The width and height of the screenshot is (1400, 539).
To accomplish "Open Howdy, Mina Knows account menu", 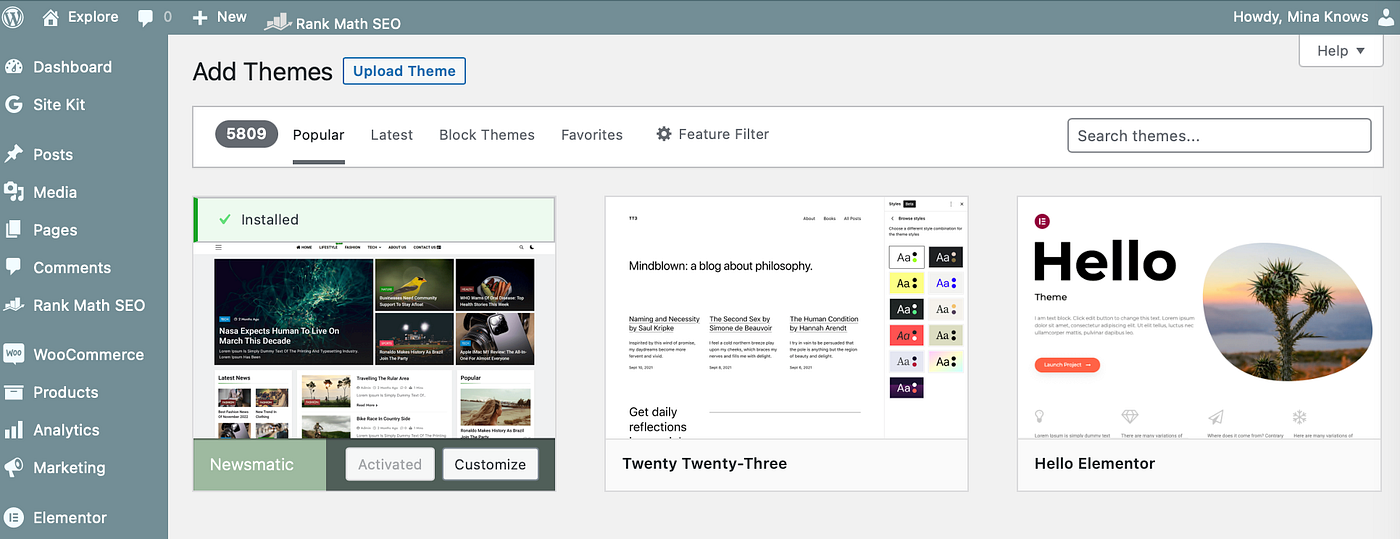I will (x=1314, y=17).
